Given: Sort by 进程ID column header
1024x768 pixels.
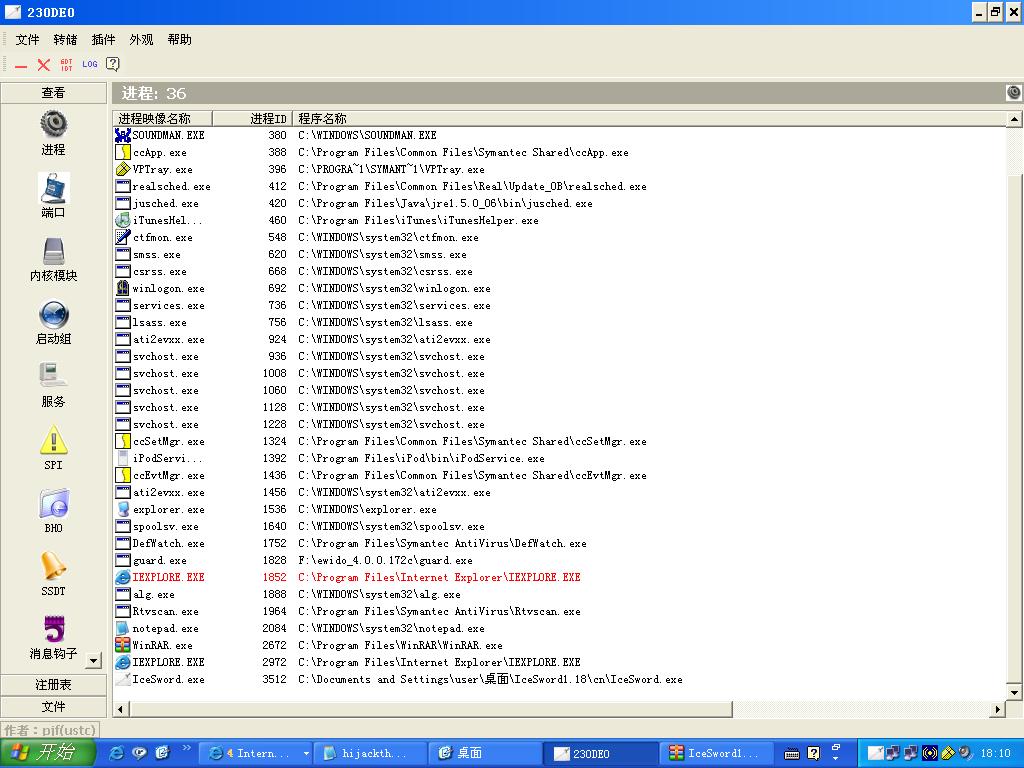Looking at the screenshot, I should [251, 118].
